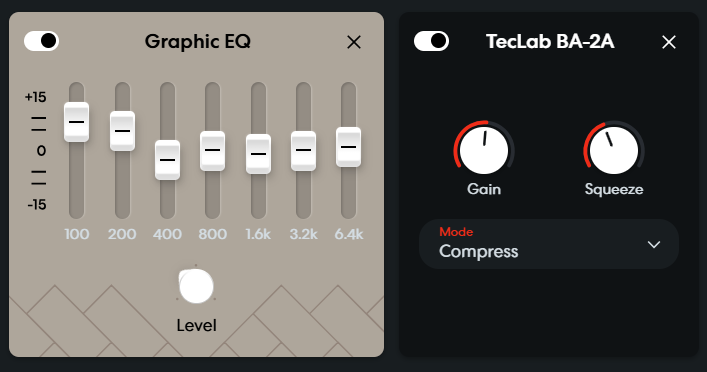Close the Graphic EQ panel
The image size is (707, 372).
(354, 42)
